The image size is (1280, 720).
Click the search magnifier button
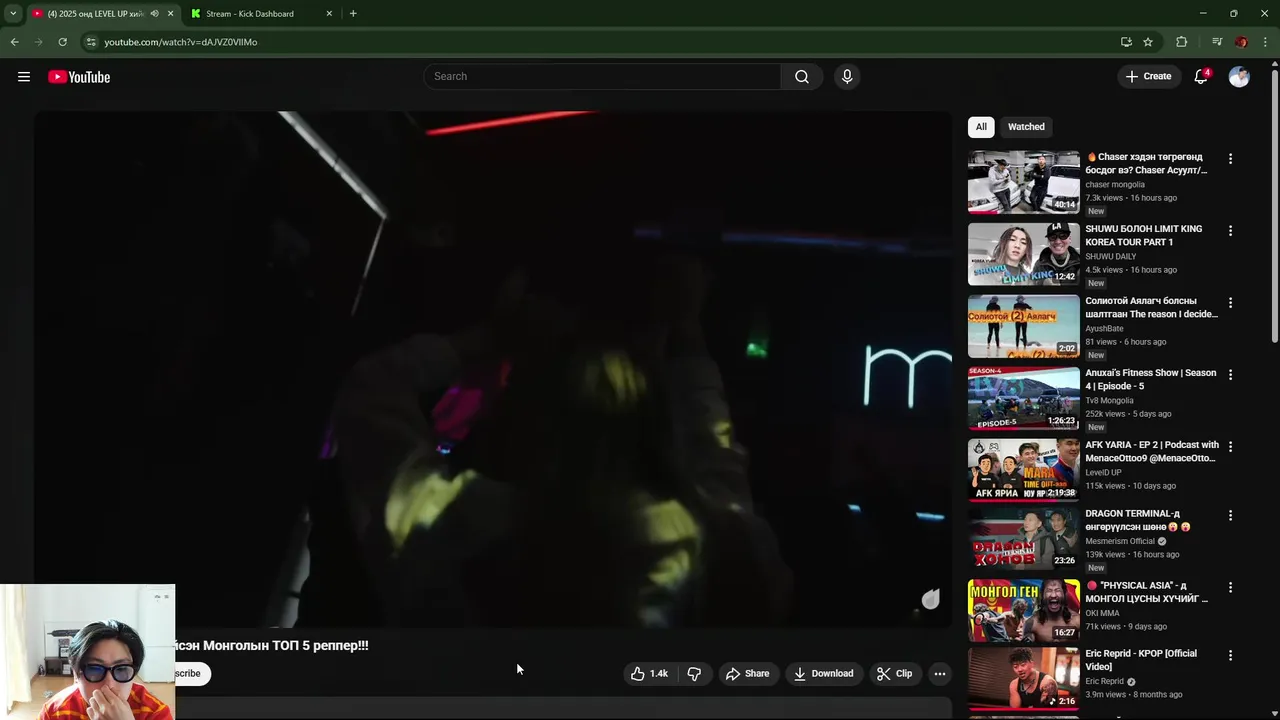tap(802, 77)
